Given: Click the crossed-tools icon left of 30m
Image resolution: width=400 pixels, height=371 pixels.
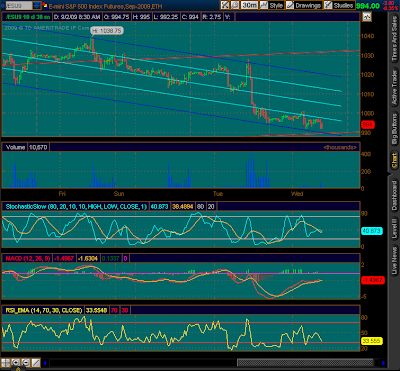Looking at the screenshot, I should pyautogui.click(x=225, y=5).
